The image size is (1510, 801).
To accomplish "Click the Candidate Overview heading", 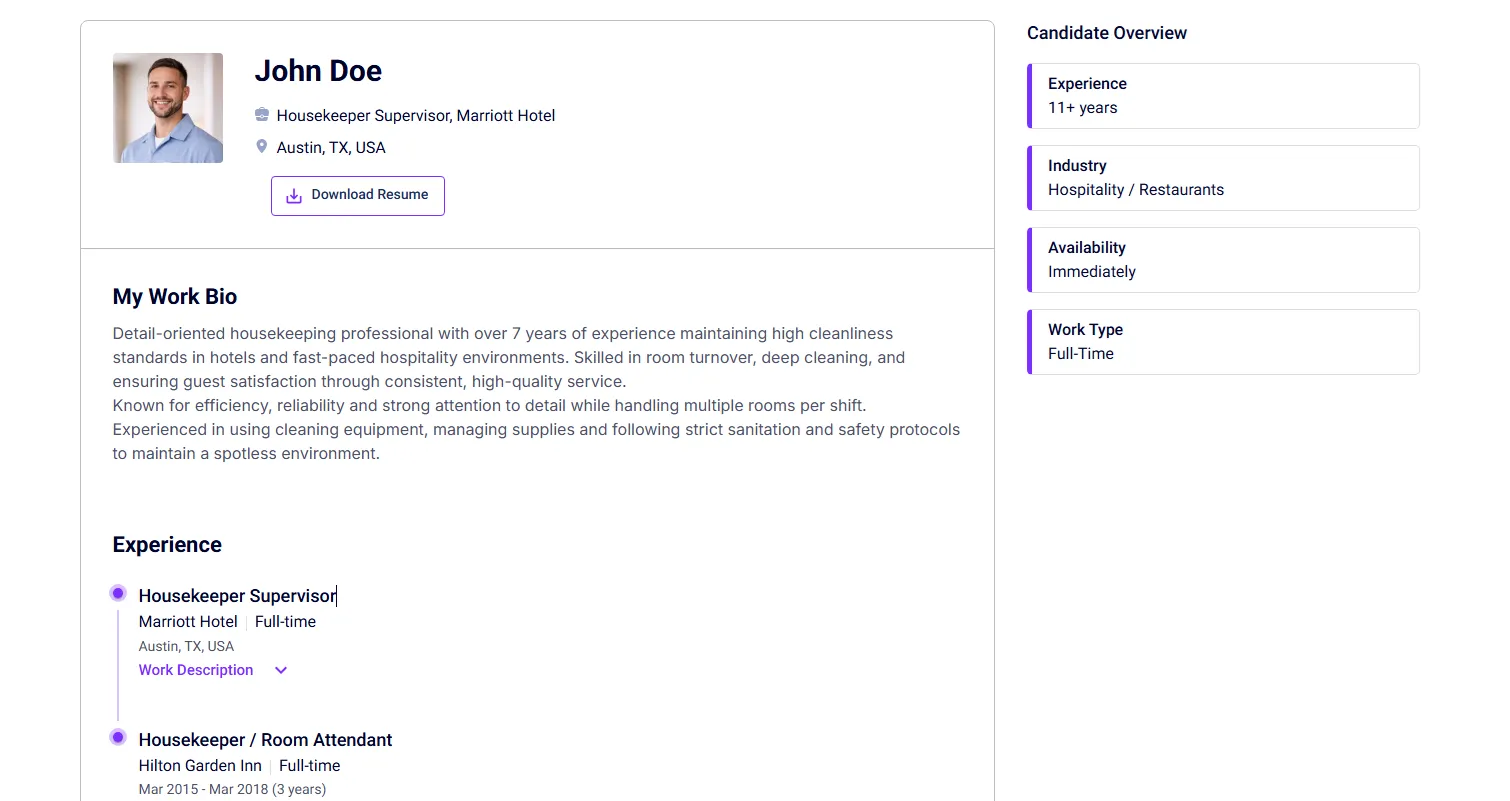I will [x=1106, y=32].
